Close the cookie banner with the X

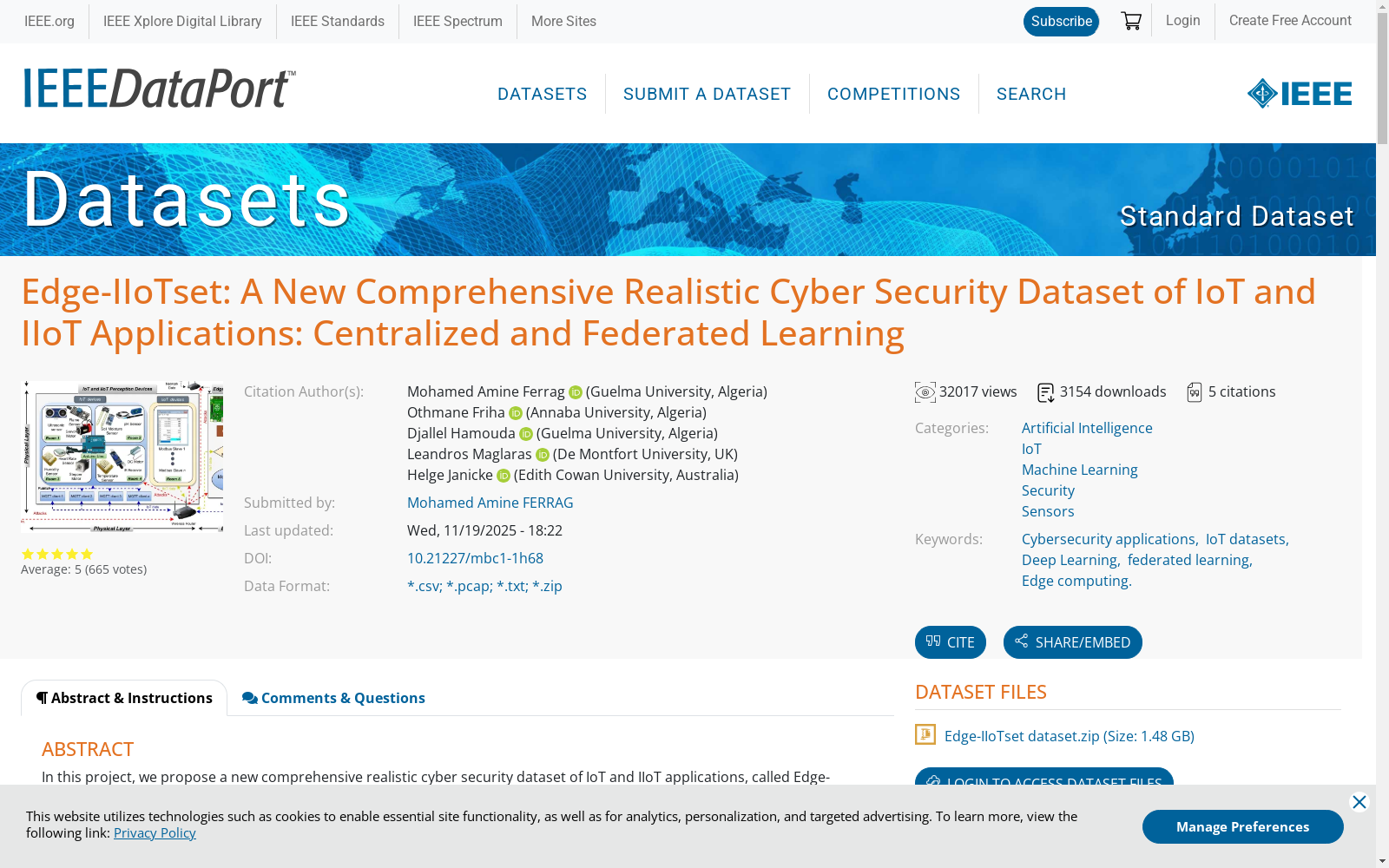coord(1359,802)
